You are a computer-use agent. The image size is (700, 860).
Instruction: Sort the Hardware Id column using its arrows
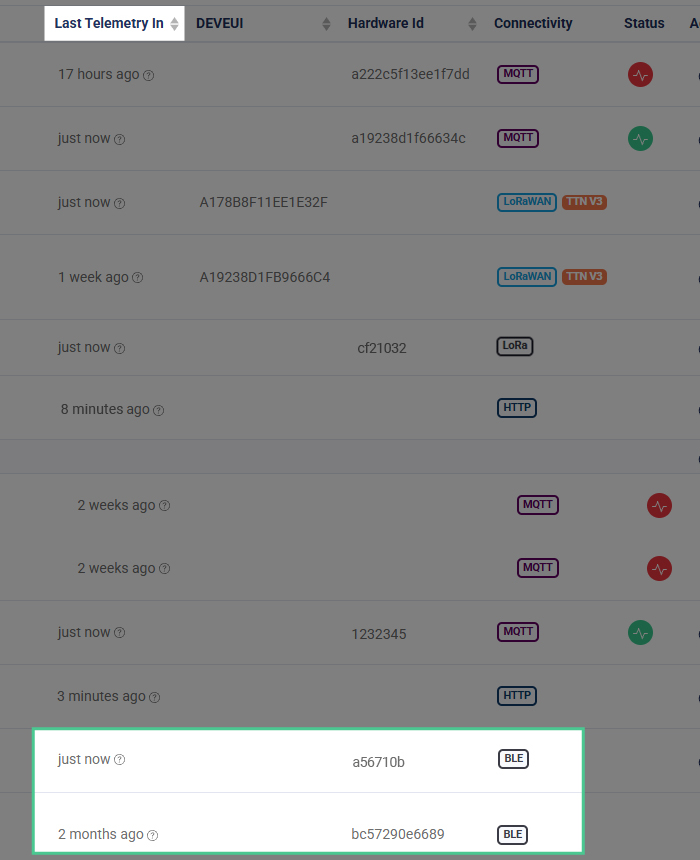(x=472, y=24)
